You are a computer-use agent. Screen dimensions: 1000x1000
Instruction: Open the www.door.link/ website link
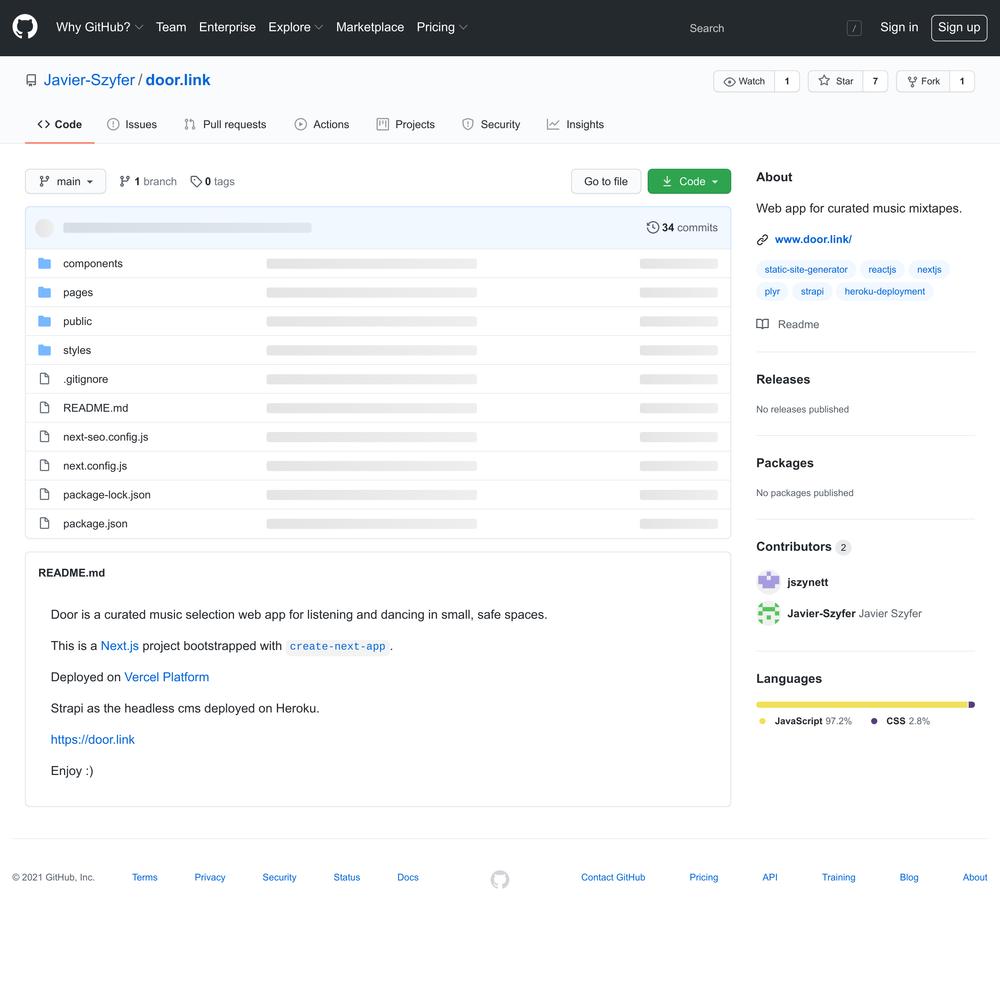(x=813, y=240)
